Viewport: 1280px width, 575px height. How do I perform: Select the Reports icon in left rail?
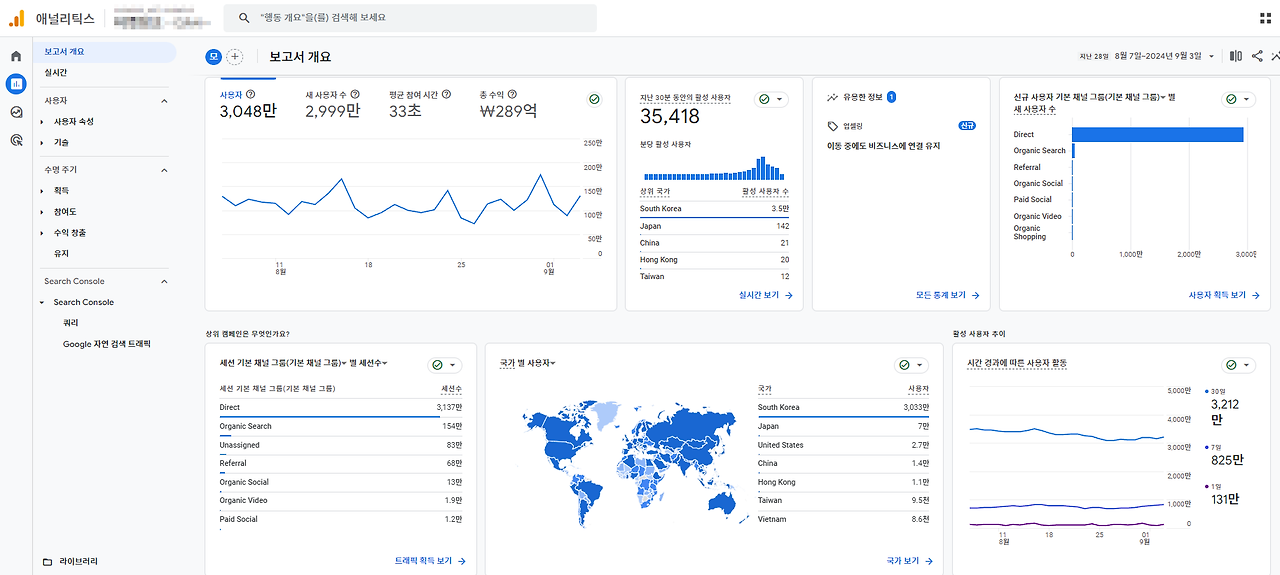pos(15,84)
